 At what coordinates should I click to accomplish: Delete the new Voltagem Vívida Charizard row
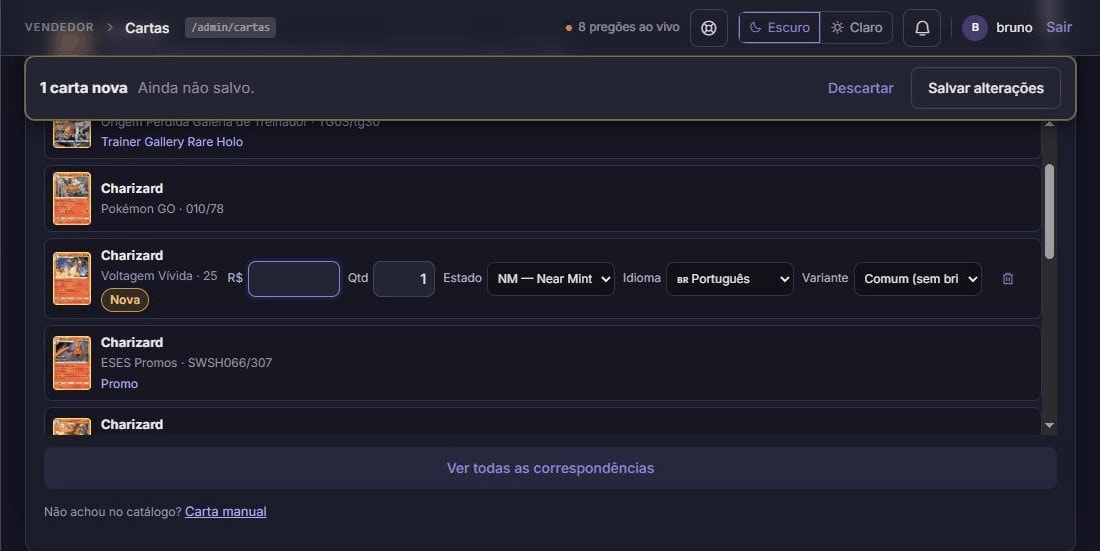click(x=1007, y=279)
